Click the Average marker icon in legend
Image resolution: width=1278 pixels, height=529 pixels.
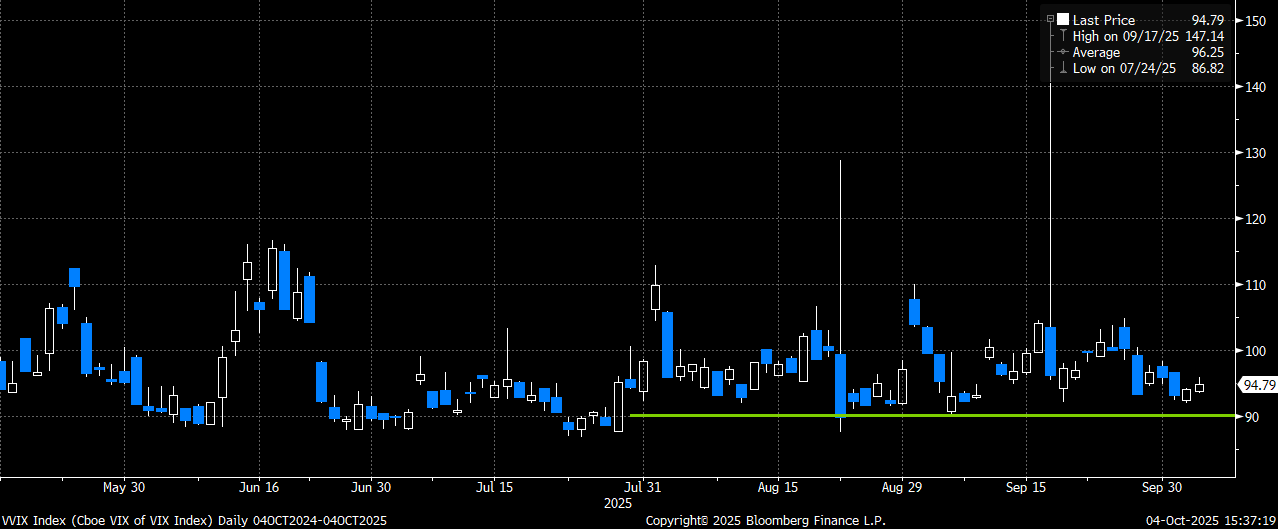1063,52
